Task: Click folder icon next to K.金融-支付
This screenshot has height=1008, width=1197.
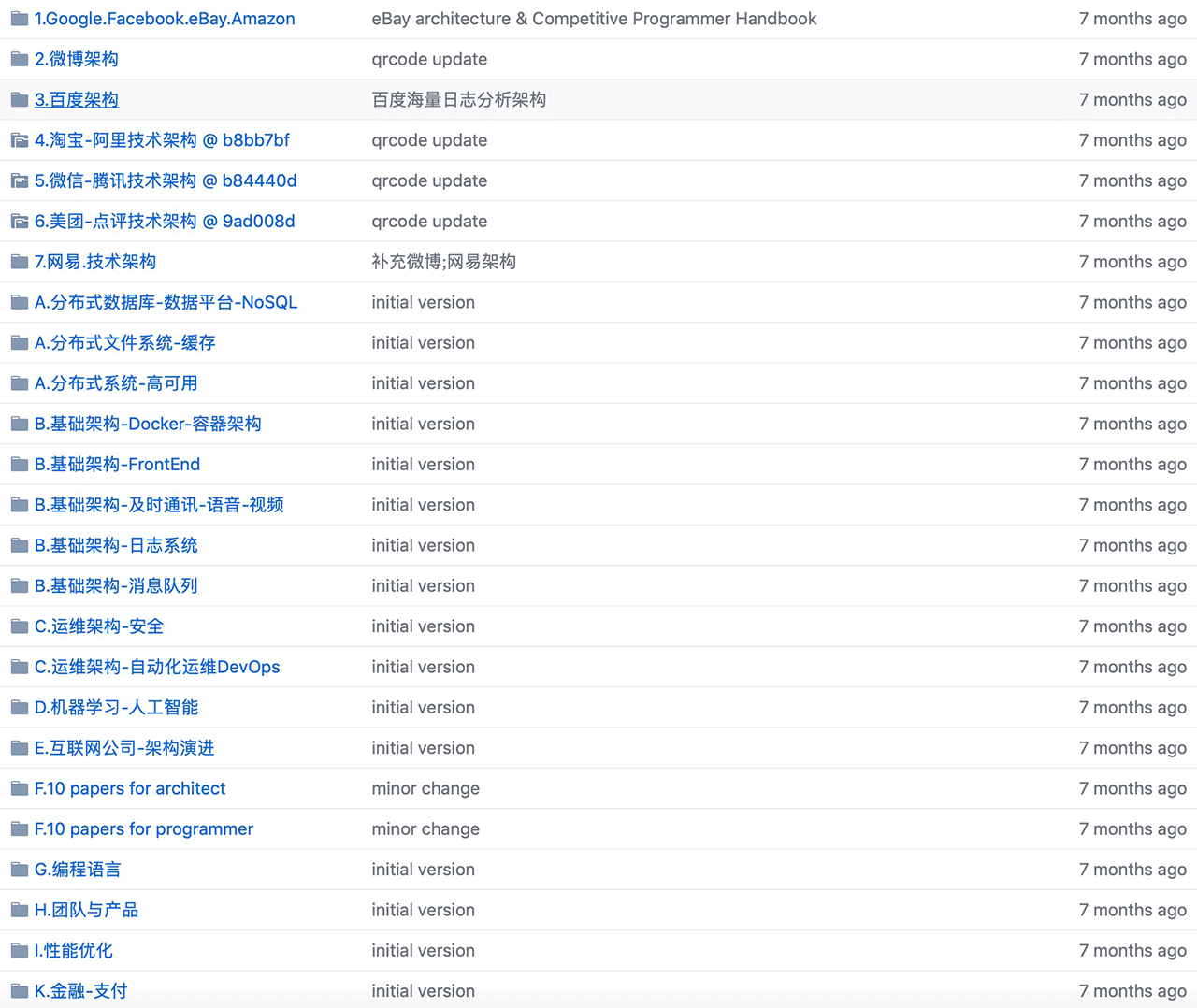Action: click(x=19, y=991)
